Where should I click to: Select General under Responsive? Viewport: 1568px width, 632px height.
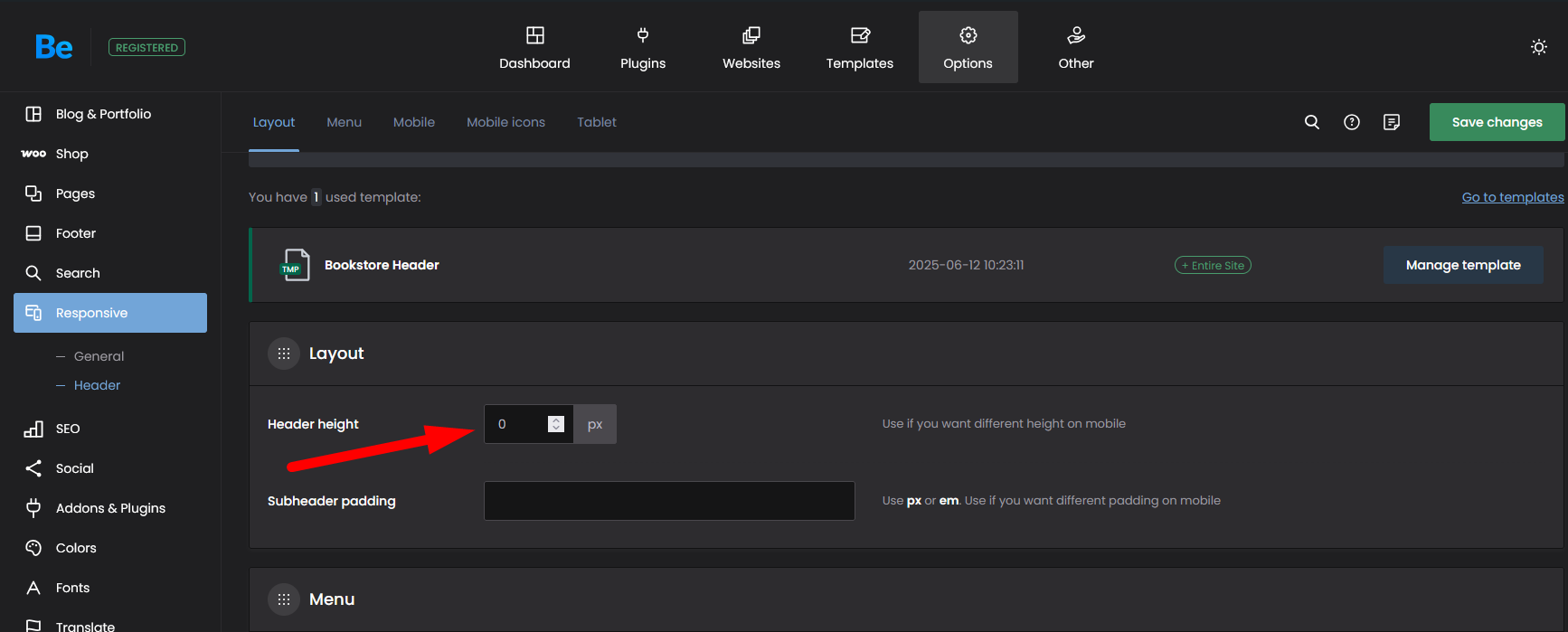click(99, 356)
